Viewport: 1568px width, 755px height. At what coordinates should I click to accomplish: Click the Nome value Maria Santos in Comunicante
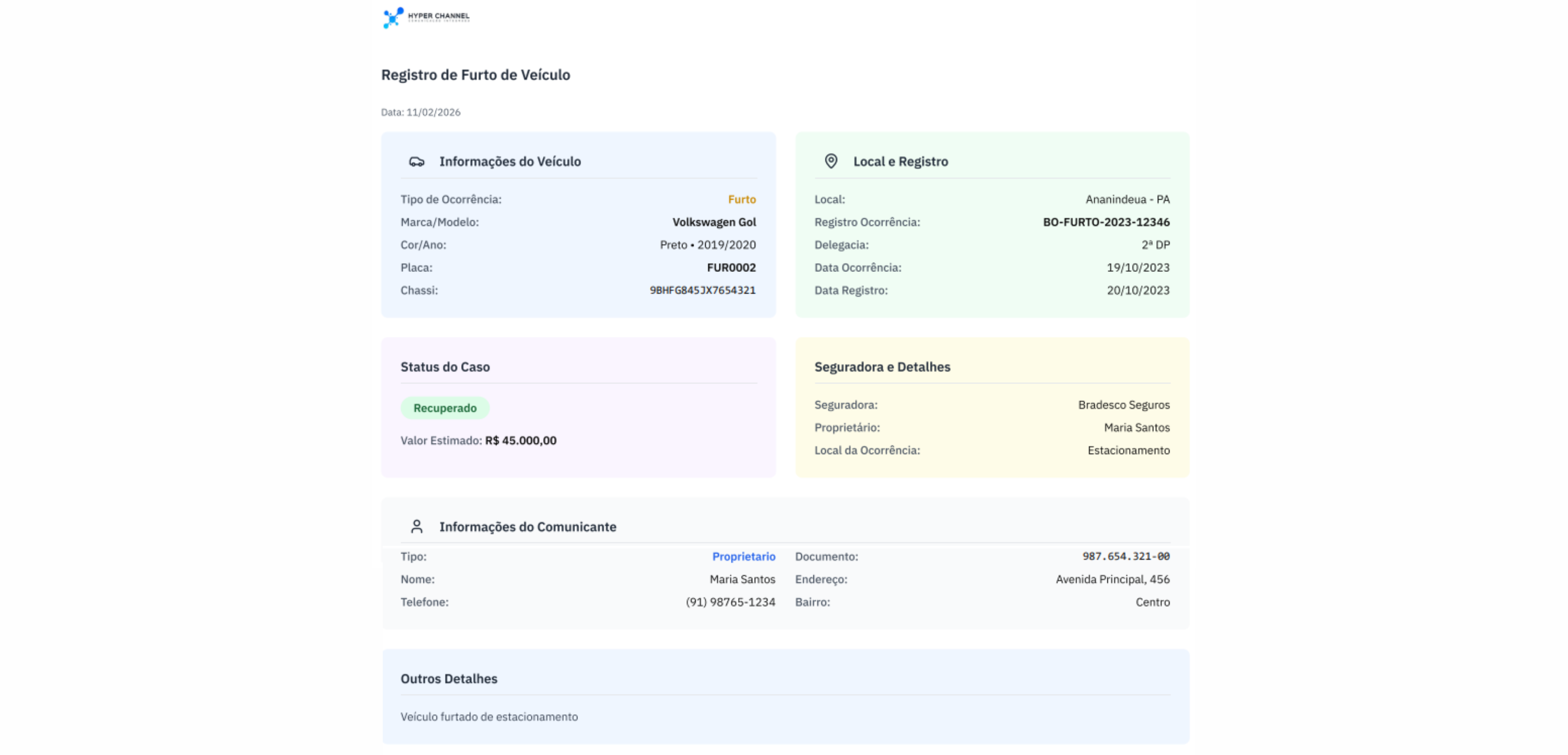pyautogui.click(x=742, y=579)
